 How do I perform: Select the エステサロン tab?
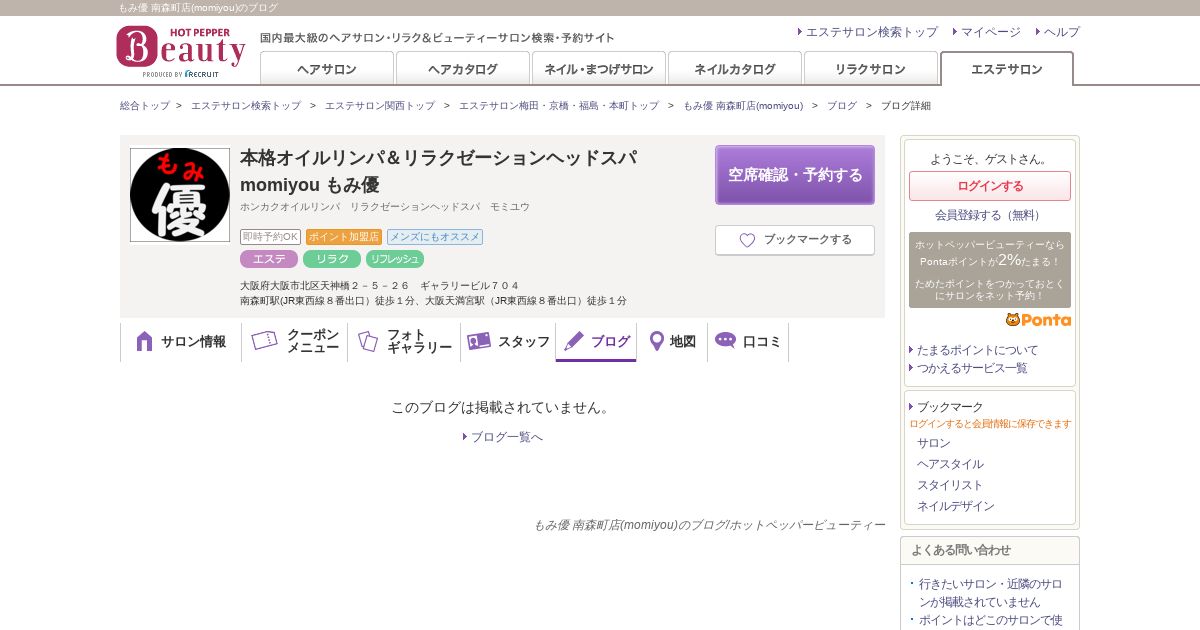pyautogui.click(x=1007, y=69)
